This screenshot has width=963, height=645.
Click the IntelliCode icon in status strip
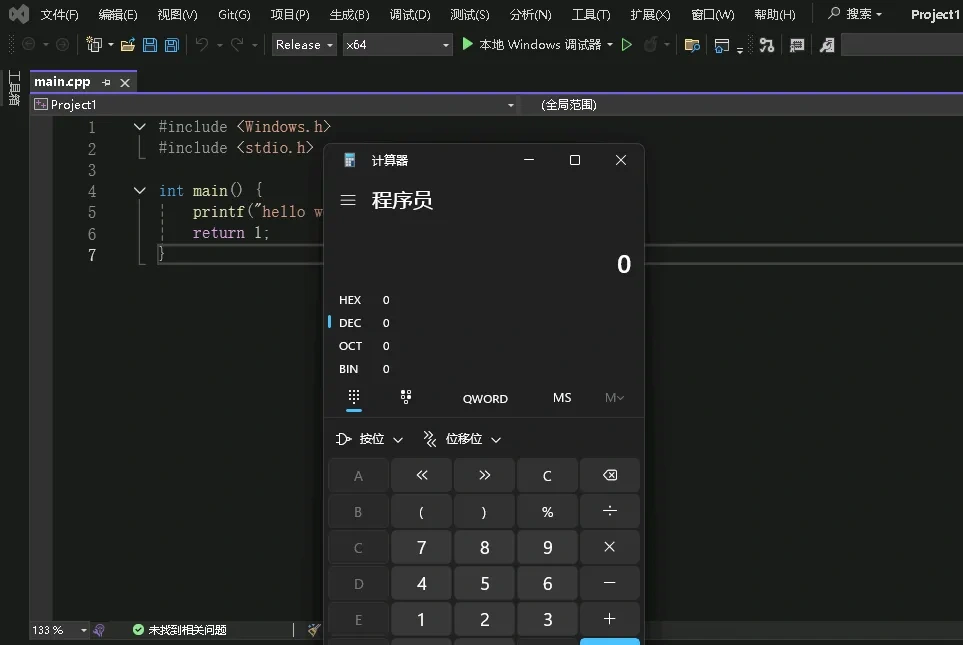[99, 630]
